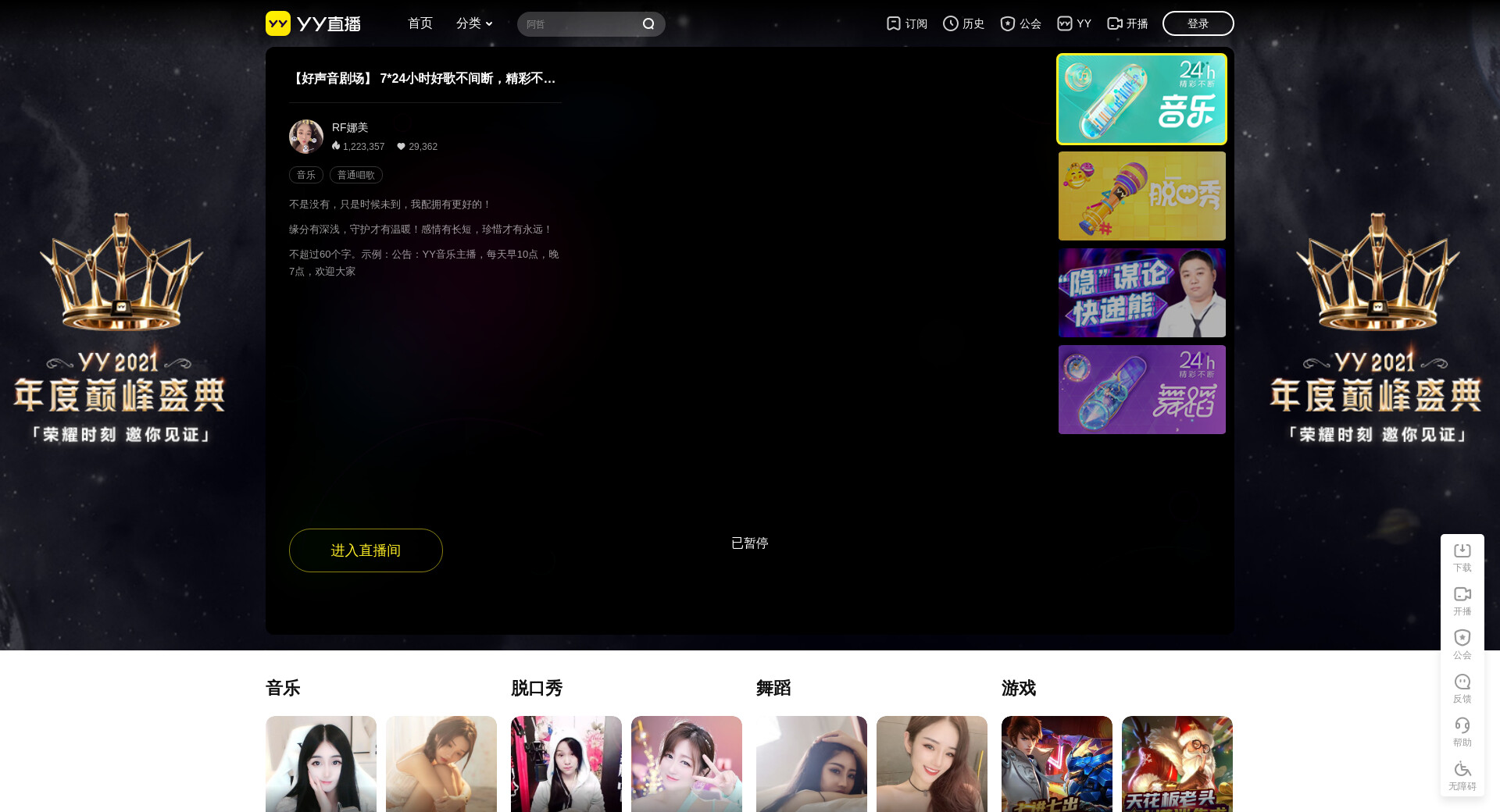Open the first 舞蹈 section stream thumbnail
Image resolution: width=1500 pixels, height=812 pixels.
812,764
